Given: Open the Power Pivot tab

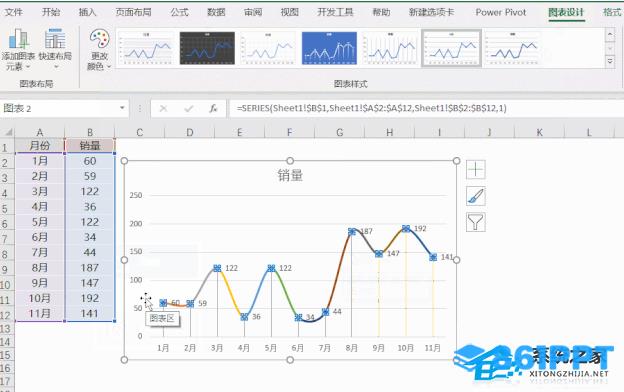Looking at the screenshot, I should [501, 12].
